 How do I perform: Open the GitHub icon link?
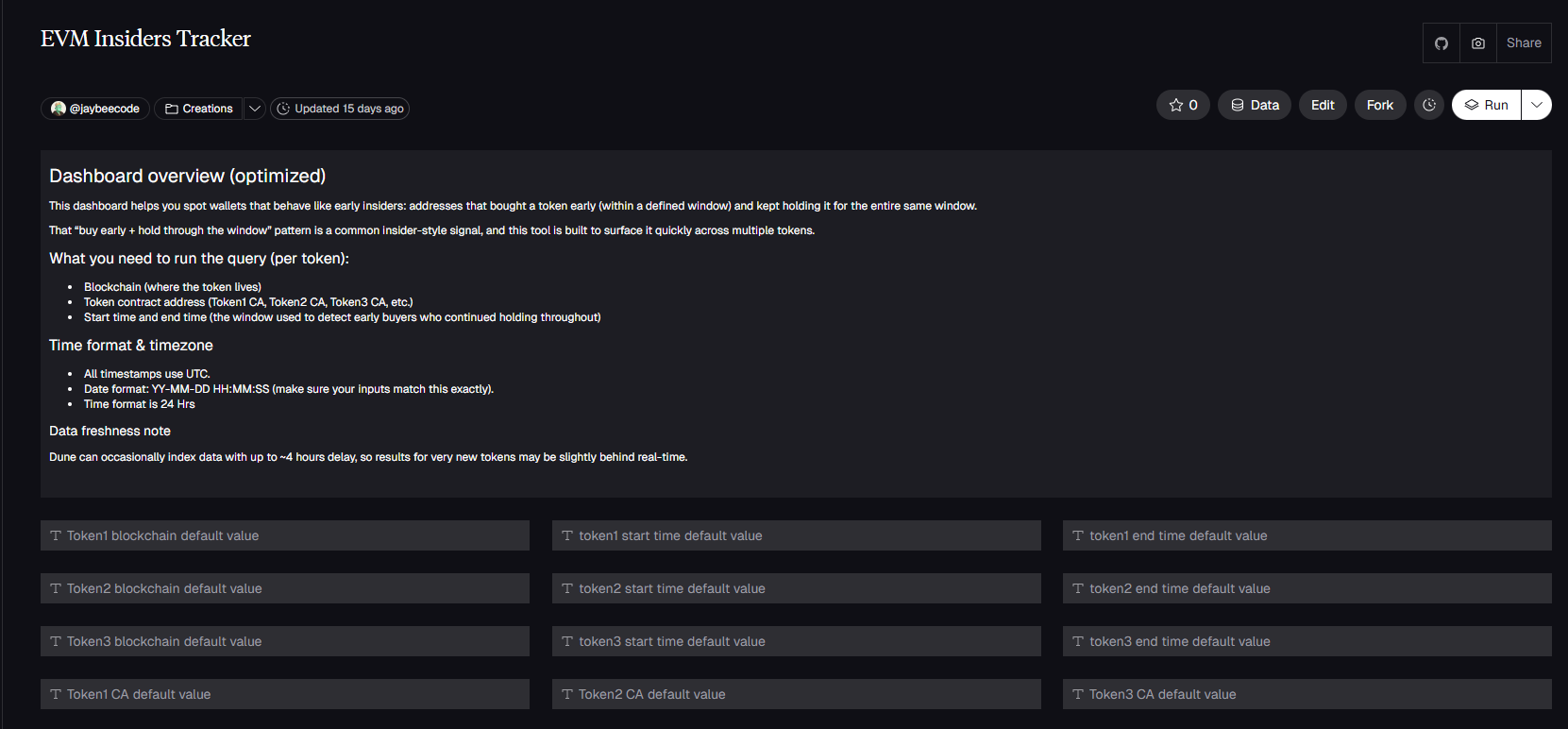pyautogui.click(x=1442, y=43)
